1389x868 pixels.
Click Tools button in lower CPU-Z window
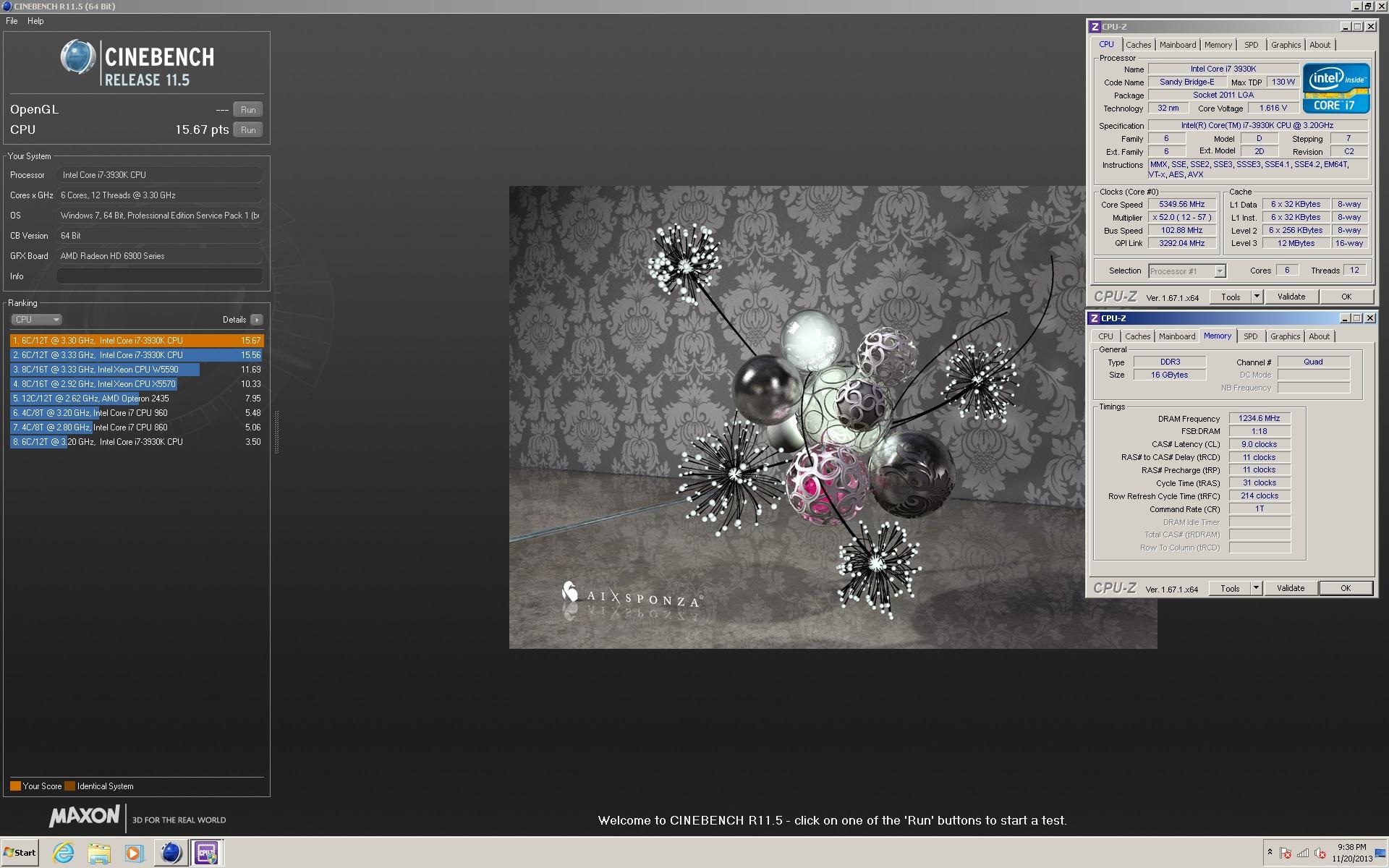1230,589
